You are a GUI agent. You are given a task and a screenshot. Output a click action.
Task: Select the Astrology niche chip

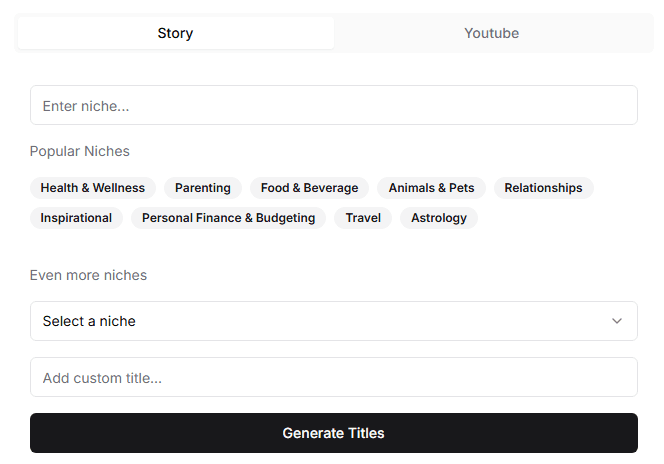[439, 218]
